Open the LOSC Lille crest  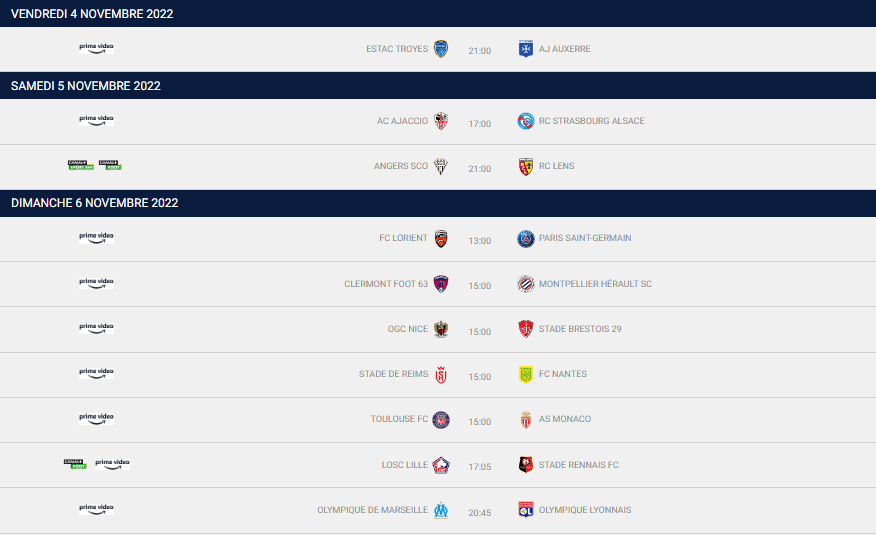point(441,465)
